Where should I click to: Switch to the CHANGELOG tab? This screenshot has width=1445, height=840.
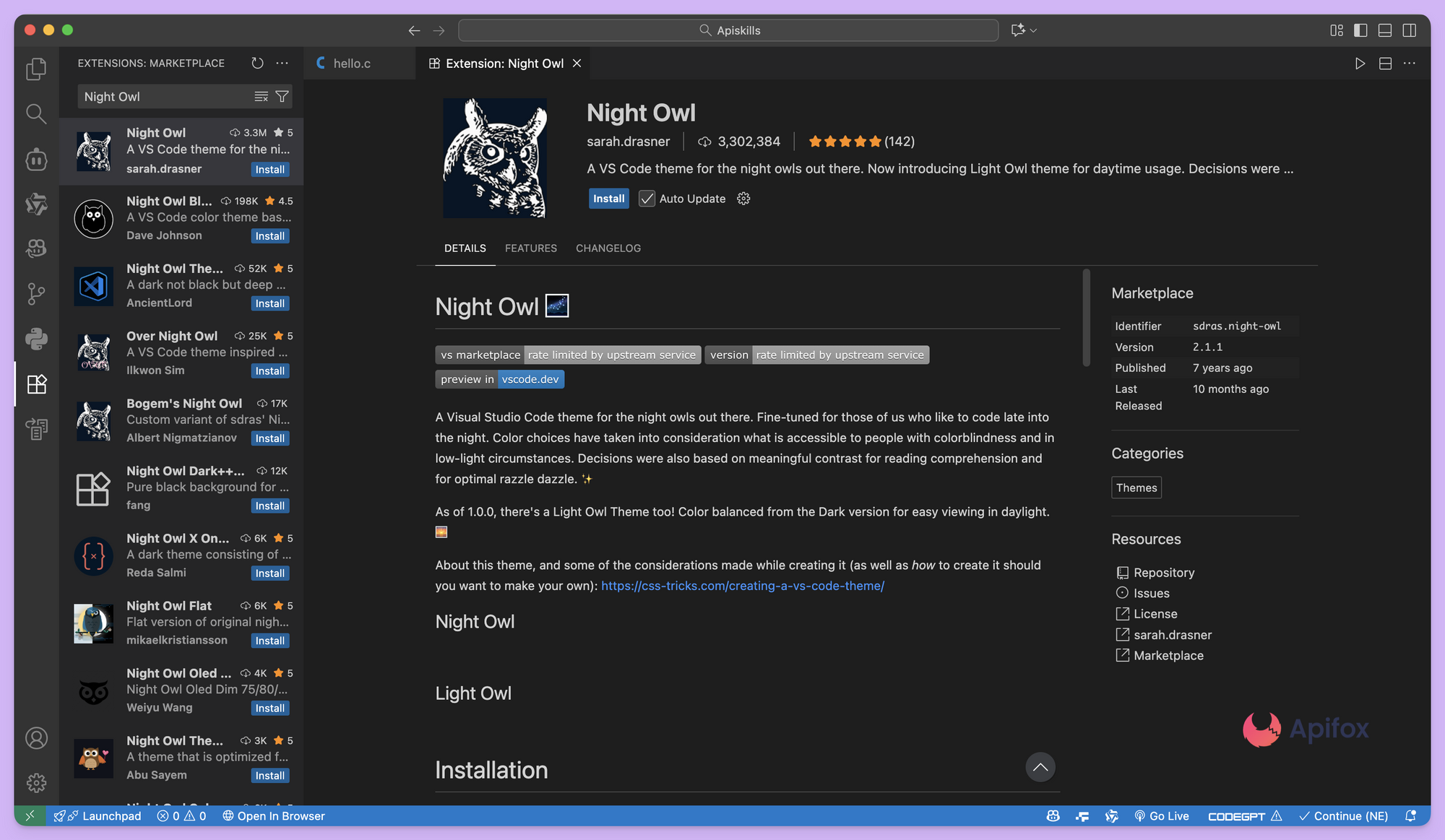pos(608,248)
